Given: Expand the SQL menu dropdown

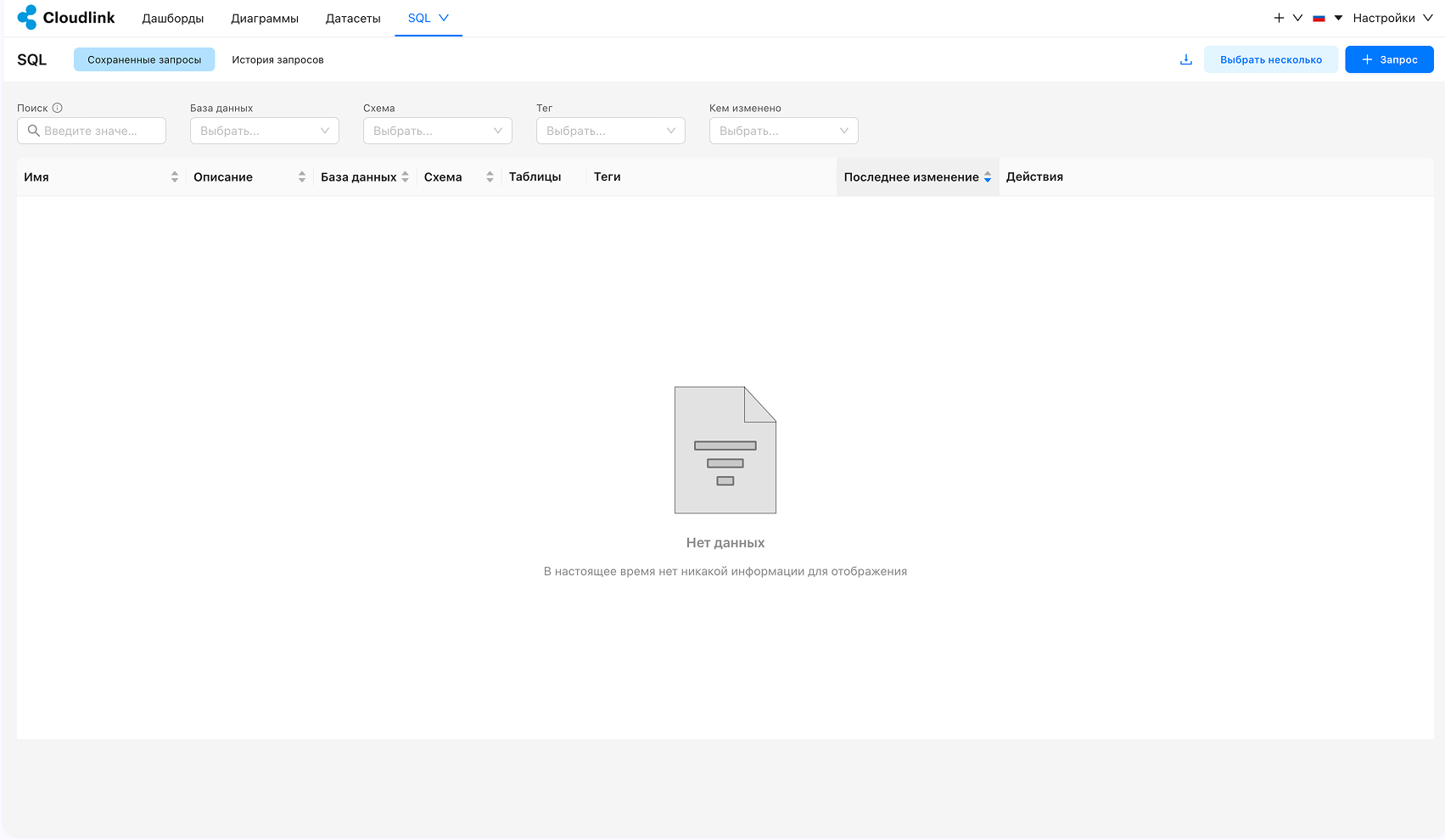Looking at the screenshot, I should (428, 18).
